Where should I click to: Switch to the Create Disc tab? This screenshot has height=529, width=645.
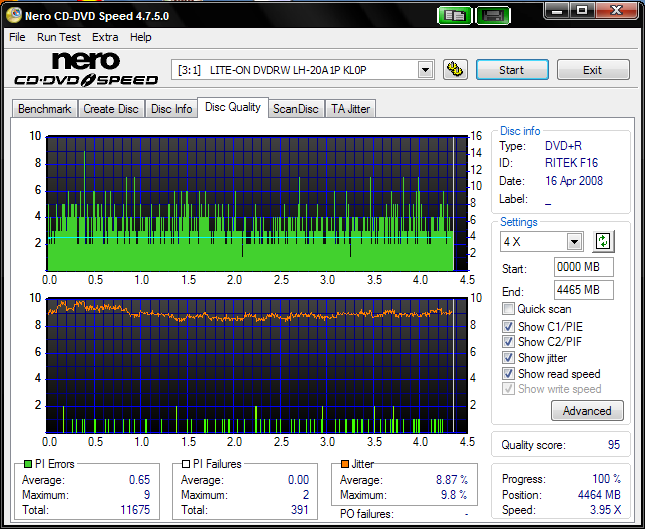tap(111, 109)
